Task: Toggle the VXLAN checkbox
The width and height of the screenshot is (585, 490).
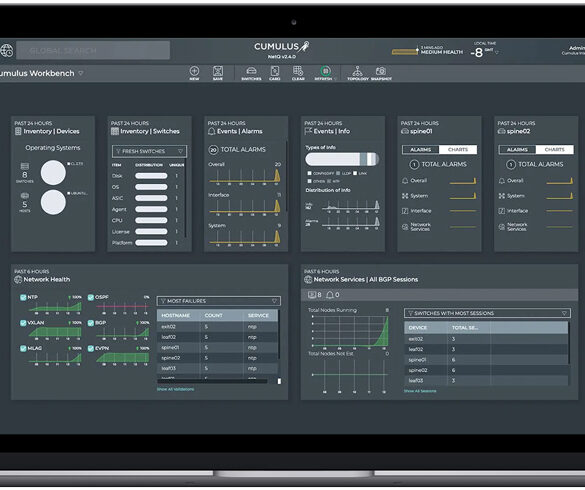Action: pos(23,323)
